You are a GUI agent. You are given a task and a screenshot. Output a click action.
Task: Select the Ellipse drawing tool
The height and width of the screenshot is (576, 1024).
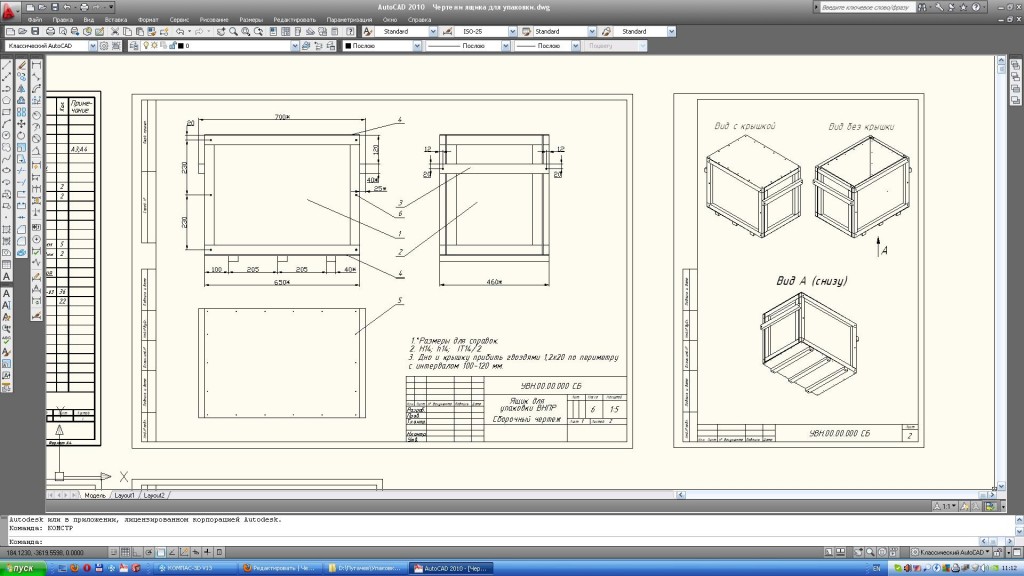click(7, 171)
